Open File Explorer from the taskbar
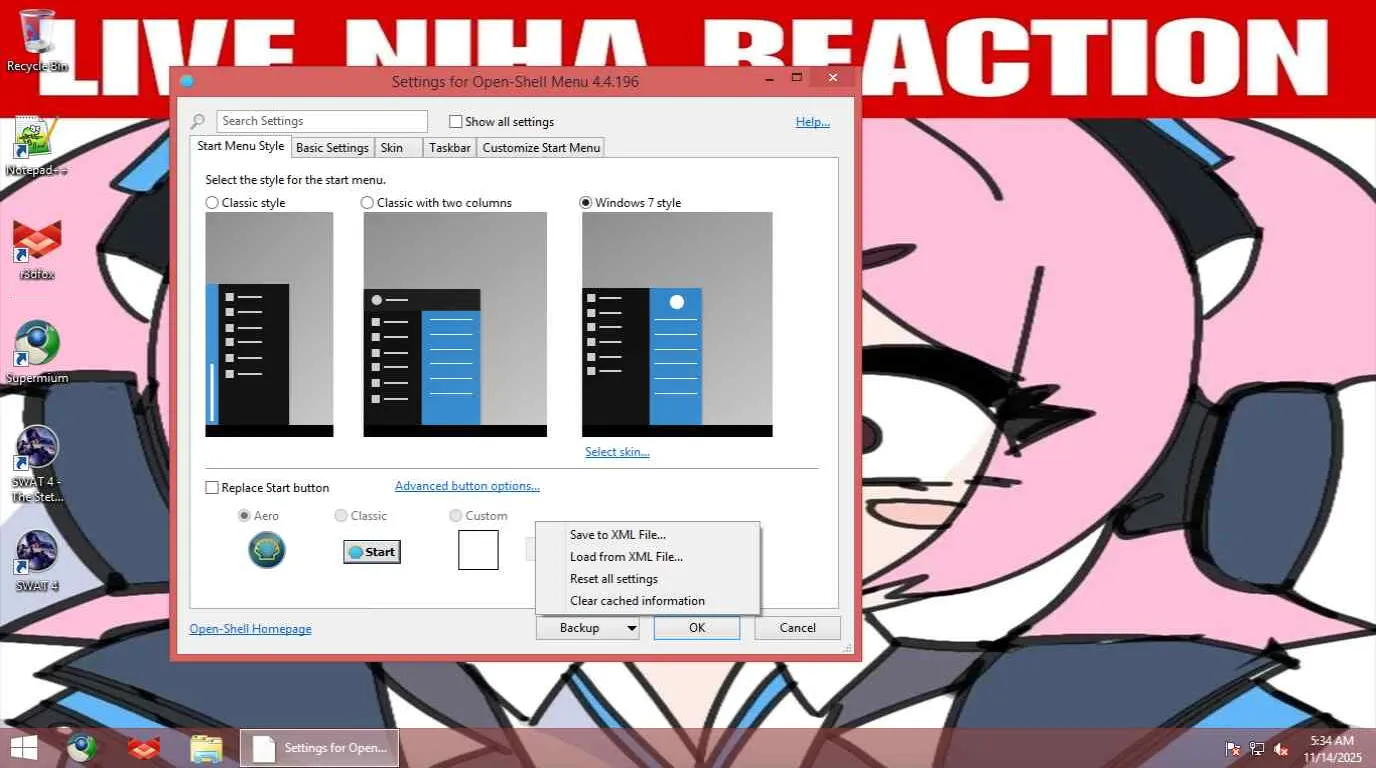The image size is (1376, 768). (206, 747)
